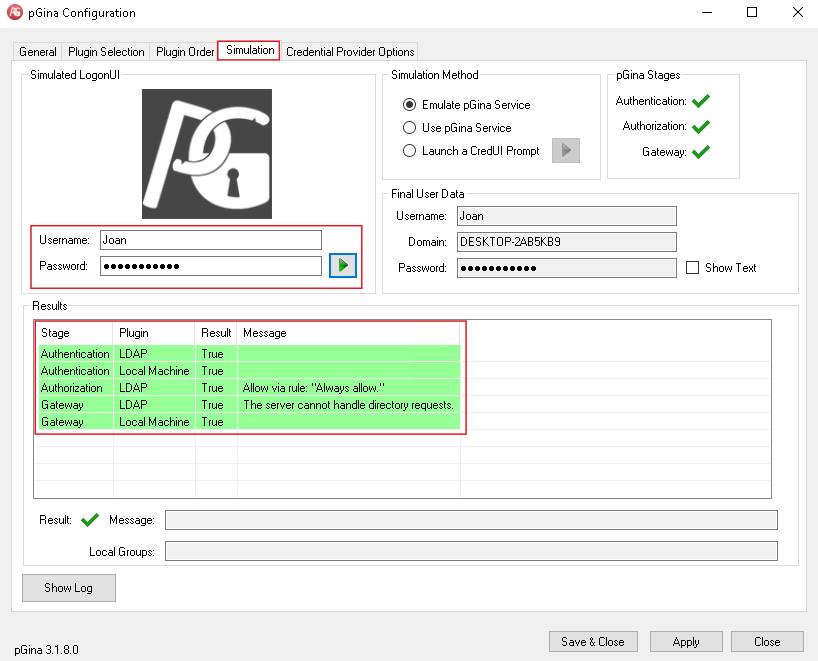
Task: Go to the Plugin Order tab
Action: (x=185, y=52)
